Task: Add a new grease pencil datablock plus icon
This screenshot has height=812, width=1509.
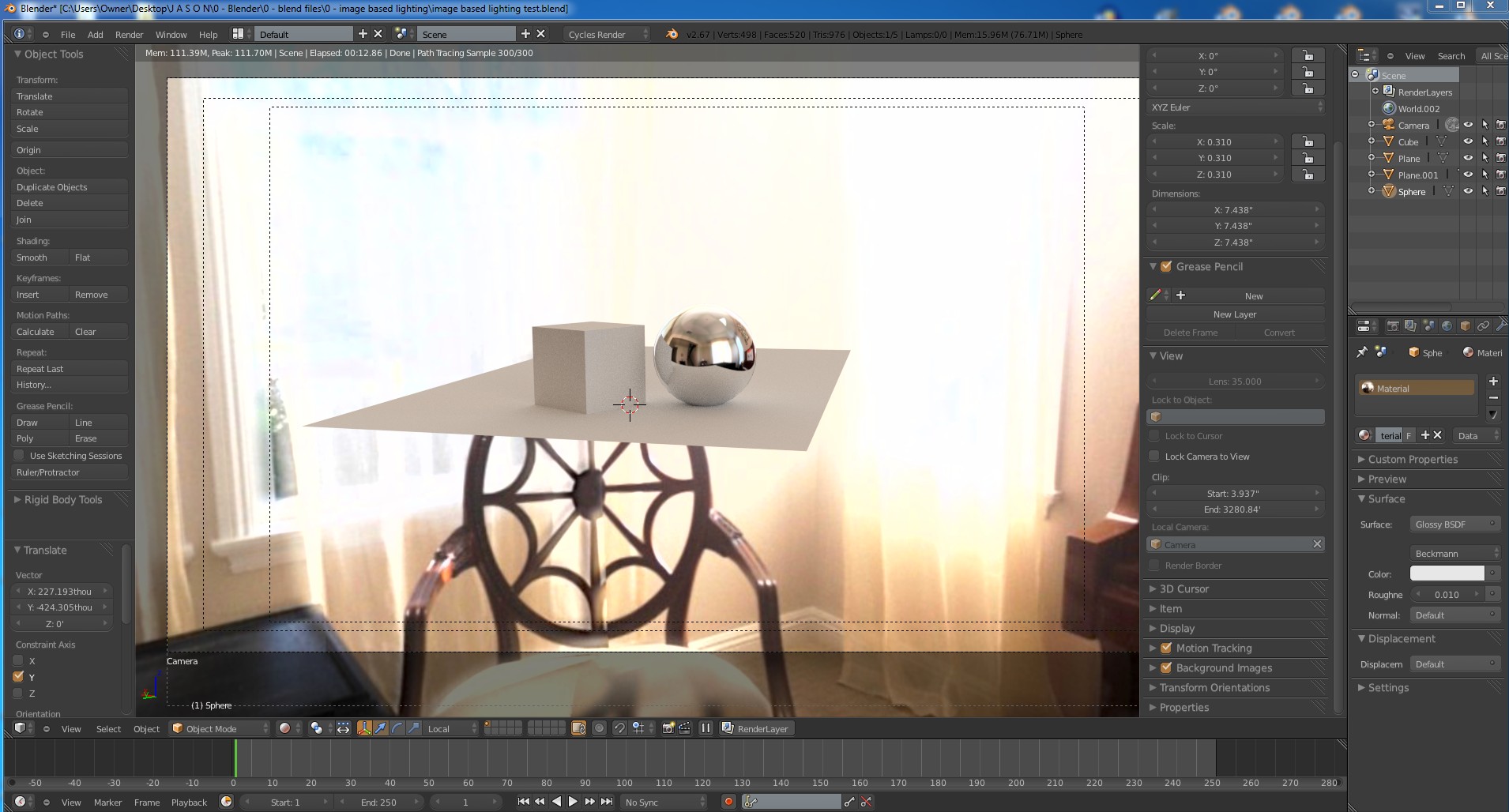Action: 1180,295
